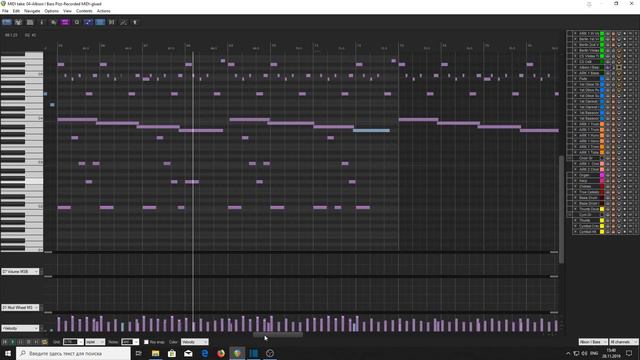Screen dimensions: 640x360
Task: Toggle the repeat button in the transport bar
Action: click(x=44, y=342)
